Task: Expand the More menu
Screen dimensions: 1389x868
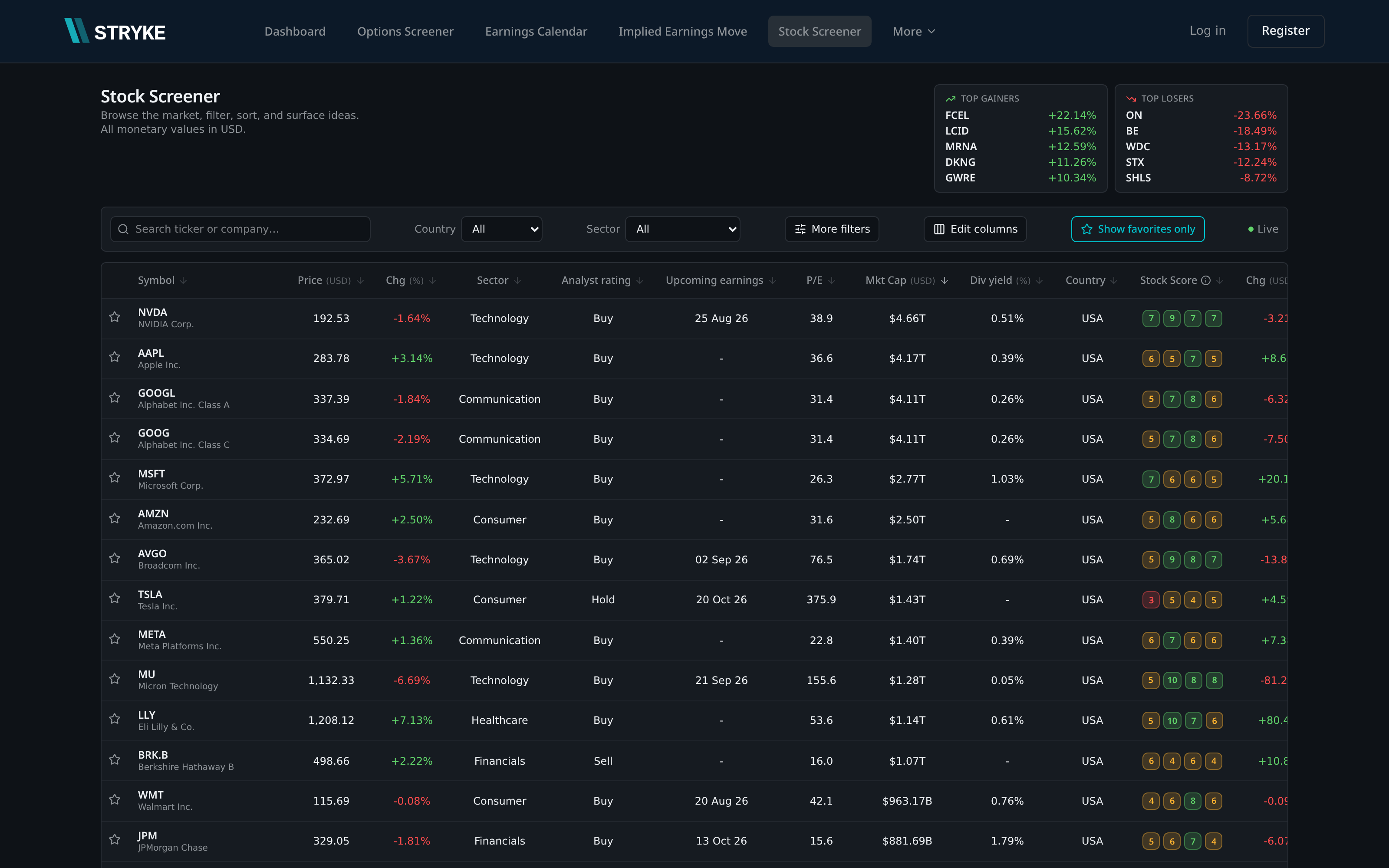Action: coord(914,32)
